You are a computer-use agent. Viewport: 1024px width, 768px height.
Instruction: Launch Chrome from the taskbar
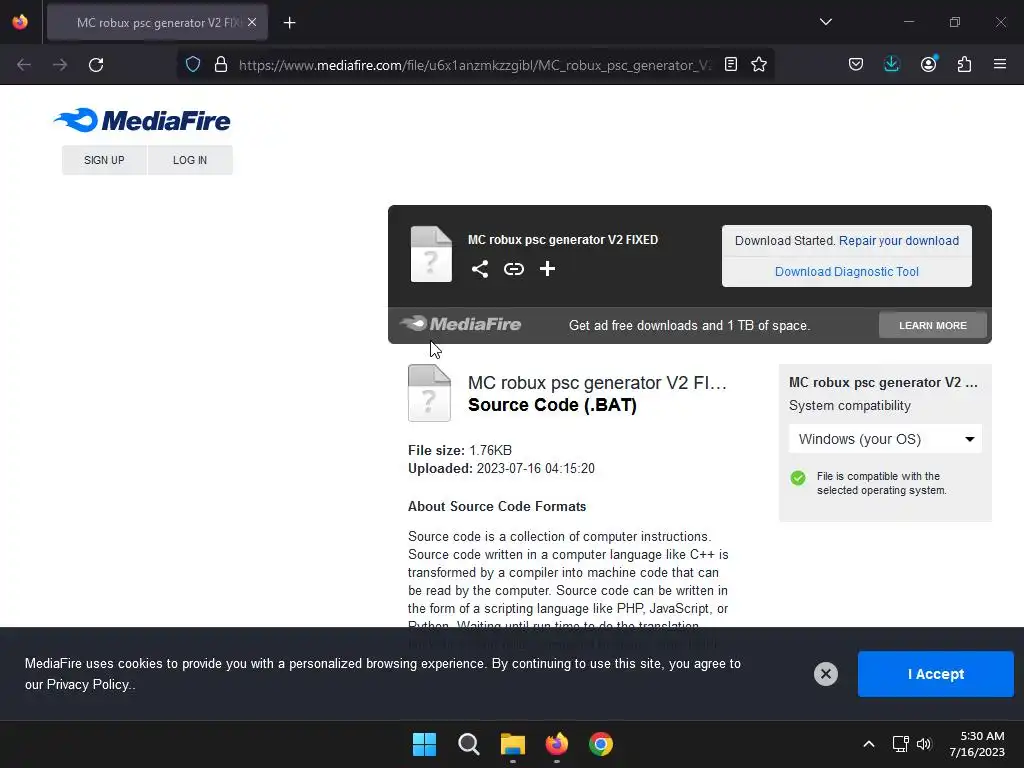(x=601, y=744)
